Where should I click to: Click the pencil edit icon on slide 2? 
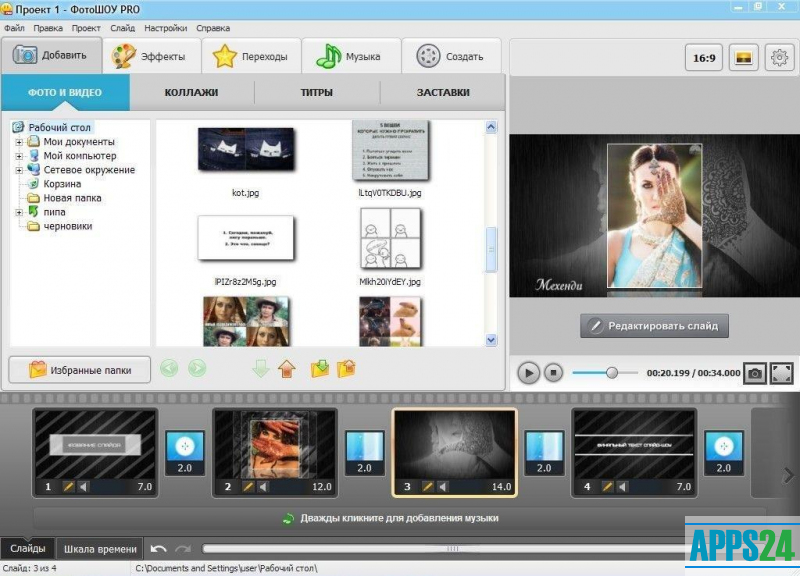[x=243, y=487]
